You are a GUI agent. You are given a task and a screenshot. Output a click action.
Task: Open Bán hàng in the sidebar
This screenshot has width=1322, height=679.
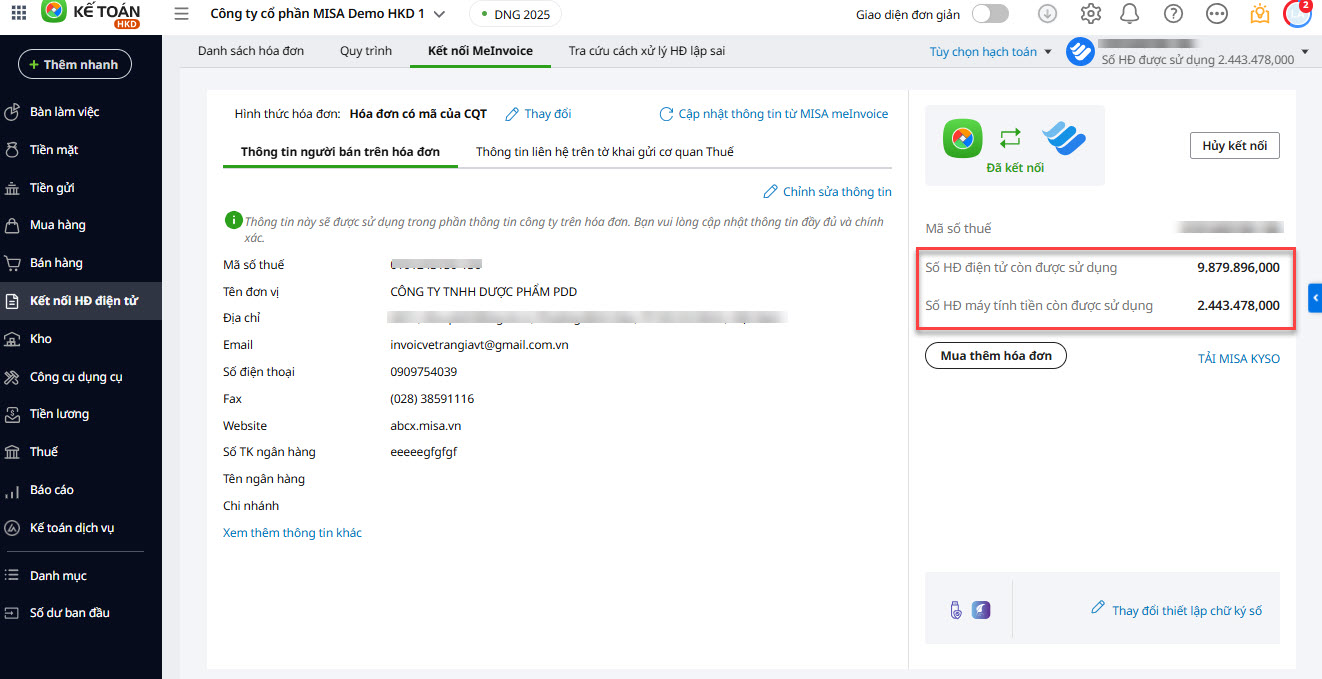[56, 263]
